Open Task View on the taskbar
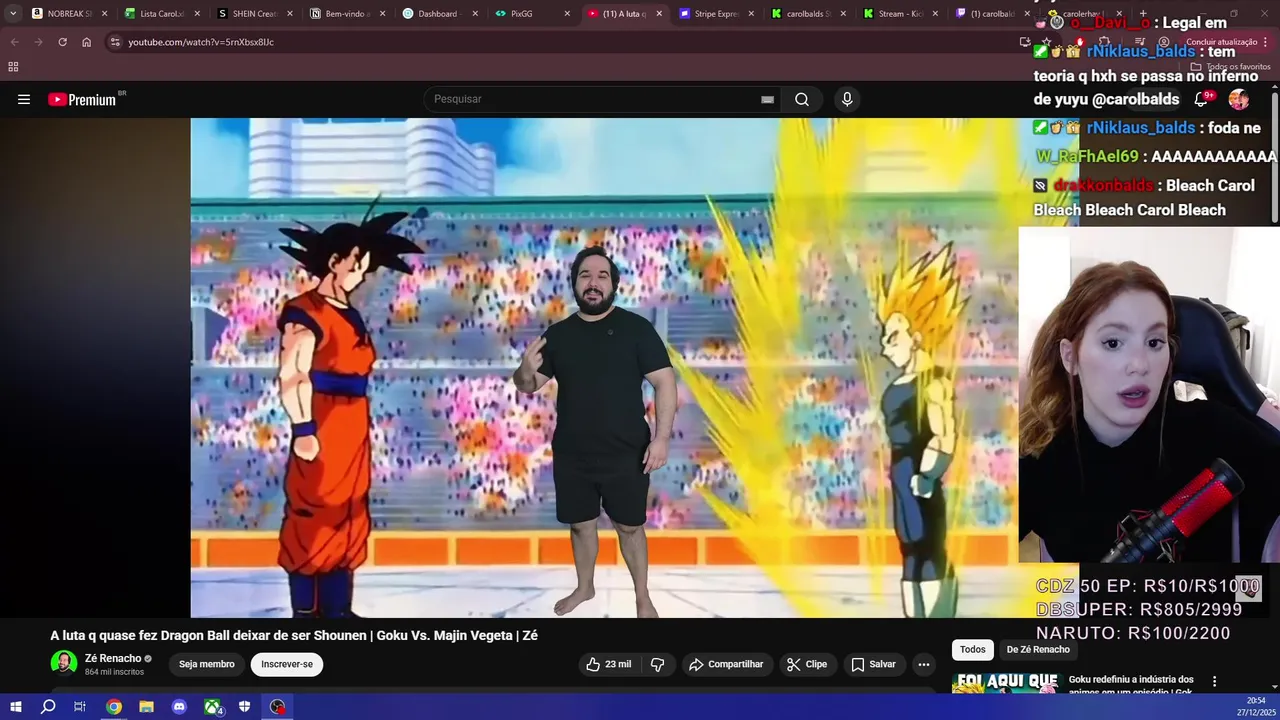Image resolution: width=1280 pixels, height=720 pixels. (80, 707)
